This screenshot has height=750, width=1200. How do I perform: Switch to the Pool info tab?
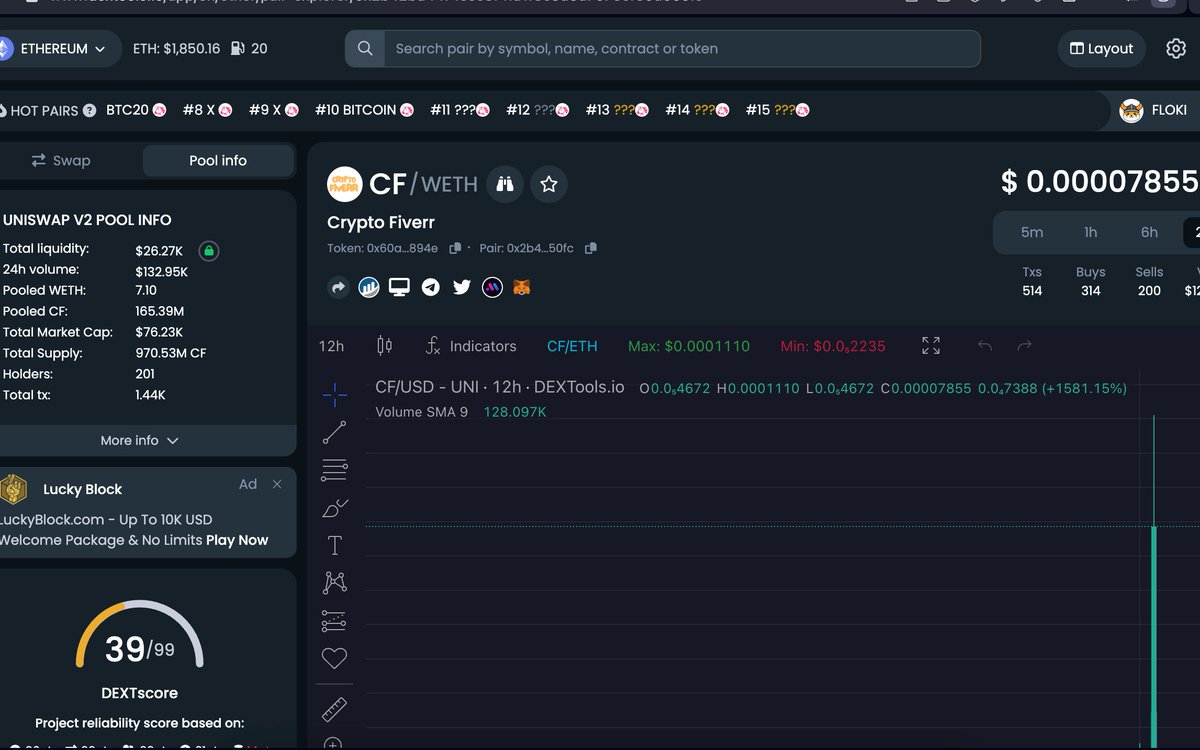[x=218, y=160]
